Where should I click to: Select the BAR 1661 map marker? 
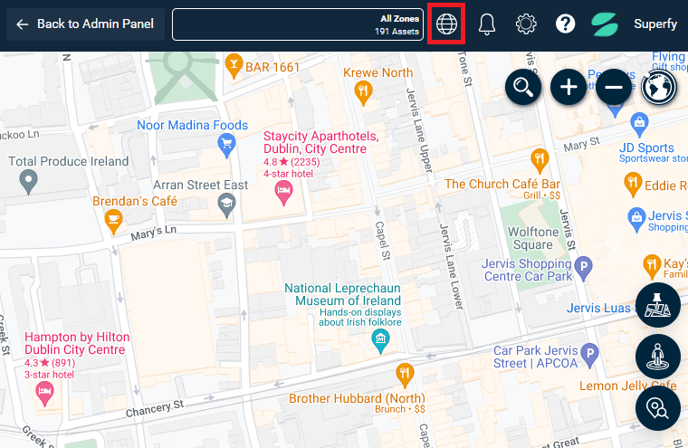coord(233,66)
